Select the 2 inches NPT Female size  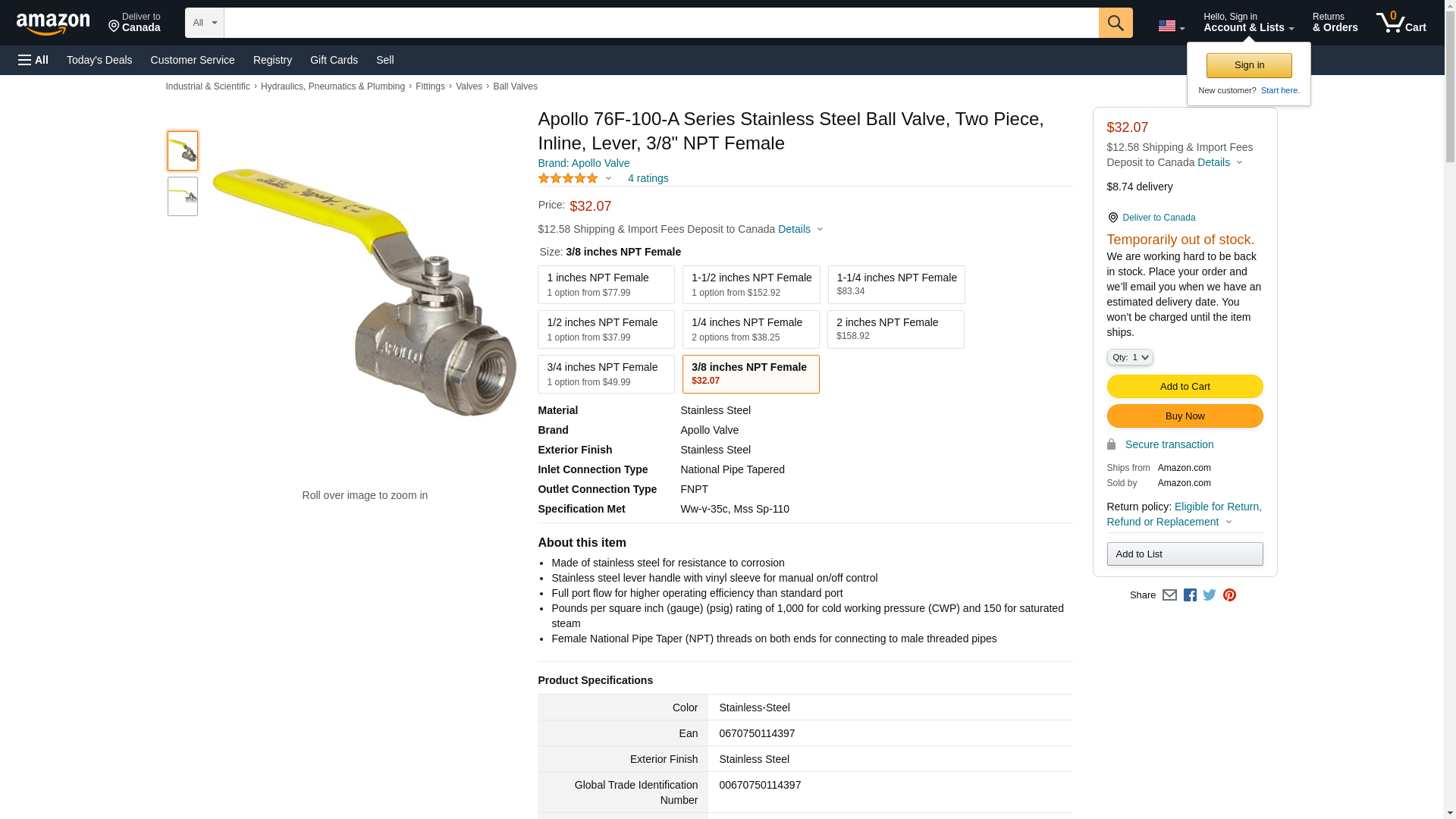point(895,329)
